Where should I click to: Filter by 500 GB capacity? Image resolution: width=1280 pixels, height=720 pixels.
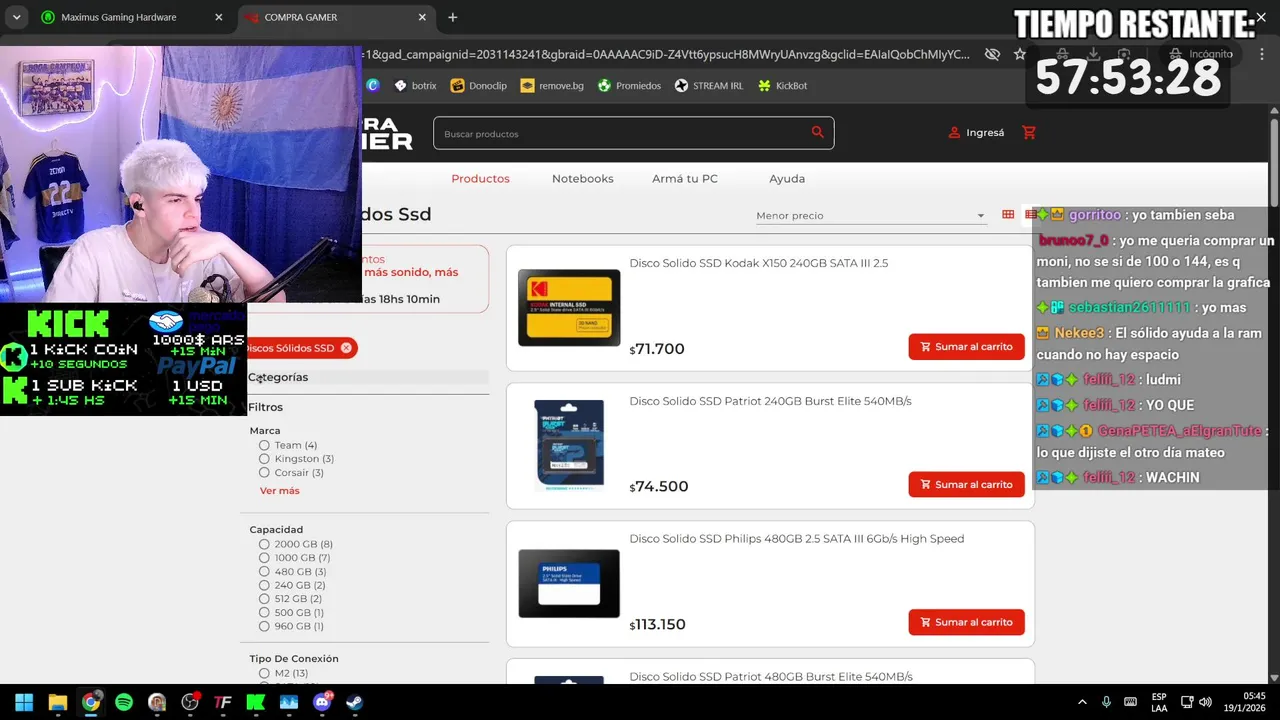[264, 612]
